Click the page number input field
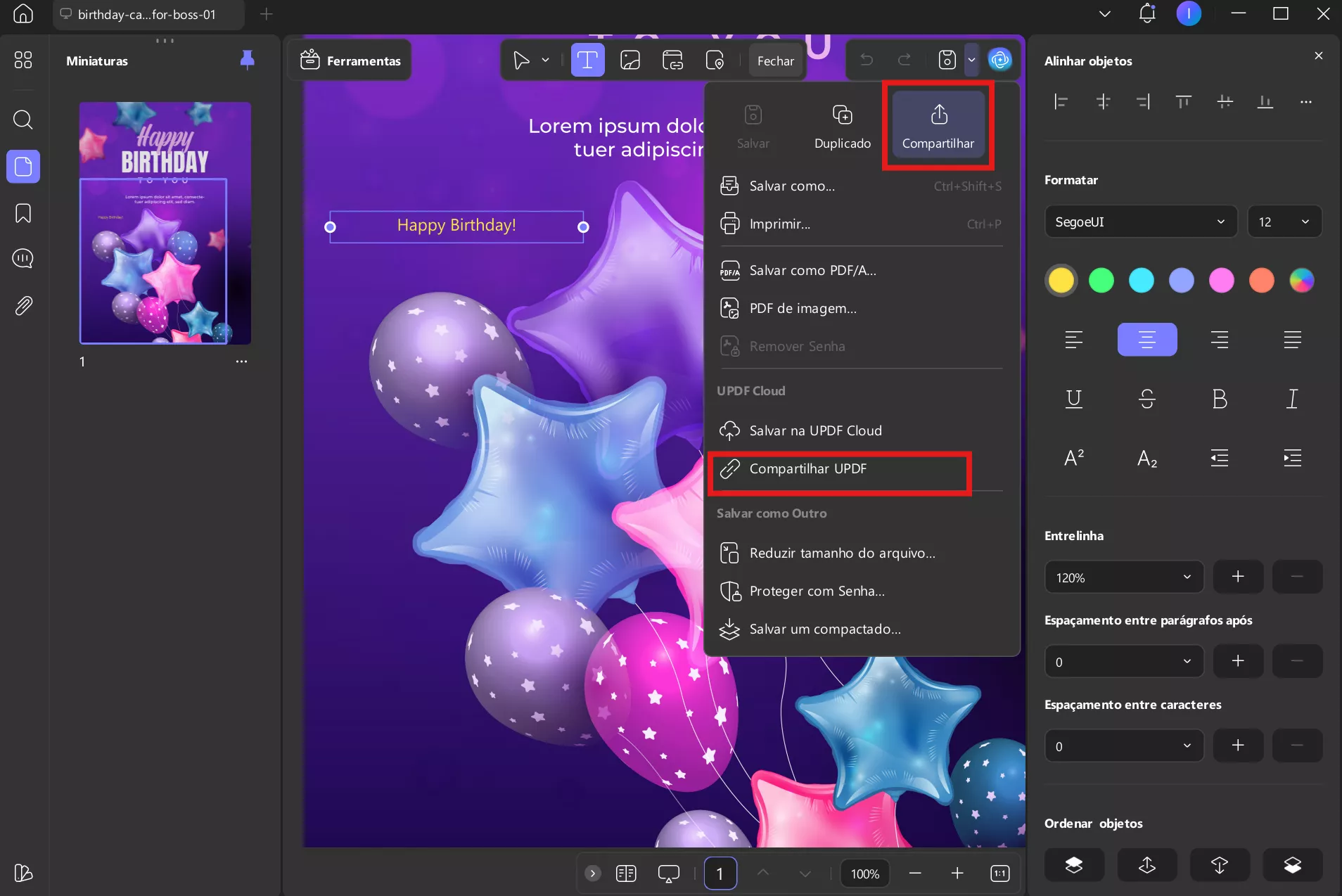This screenshot has height=896, width=1342. coord(720,873)
